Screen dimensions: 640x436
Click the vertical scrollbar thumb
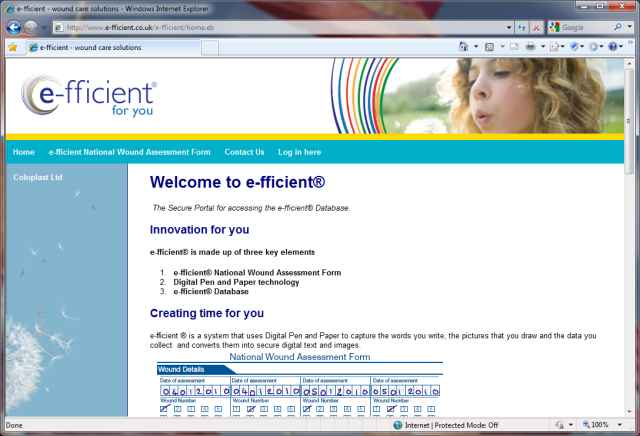629,121
